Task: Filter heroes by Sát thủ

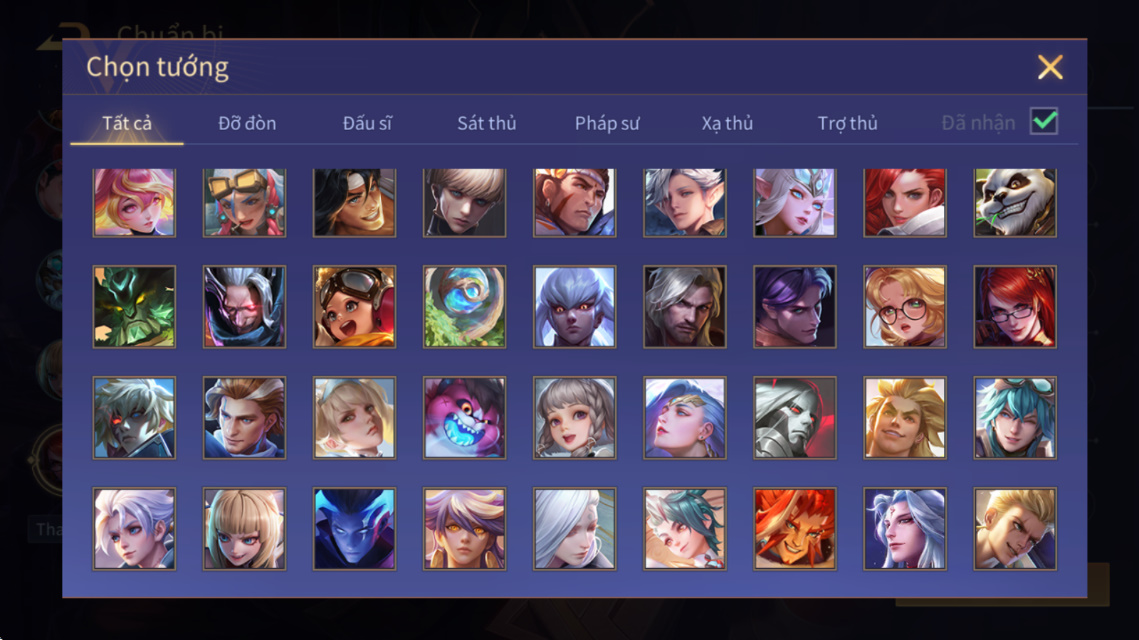Action: (x=487, y=123)
